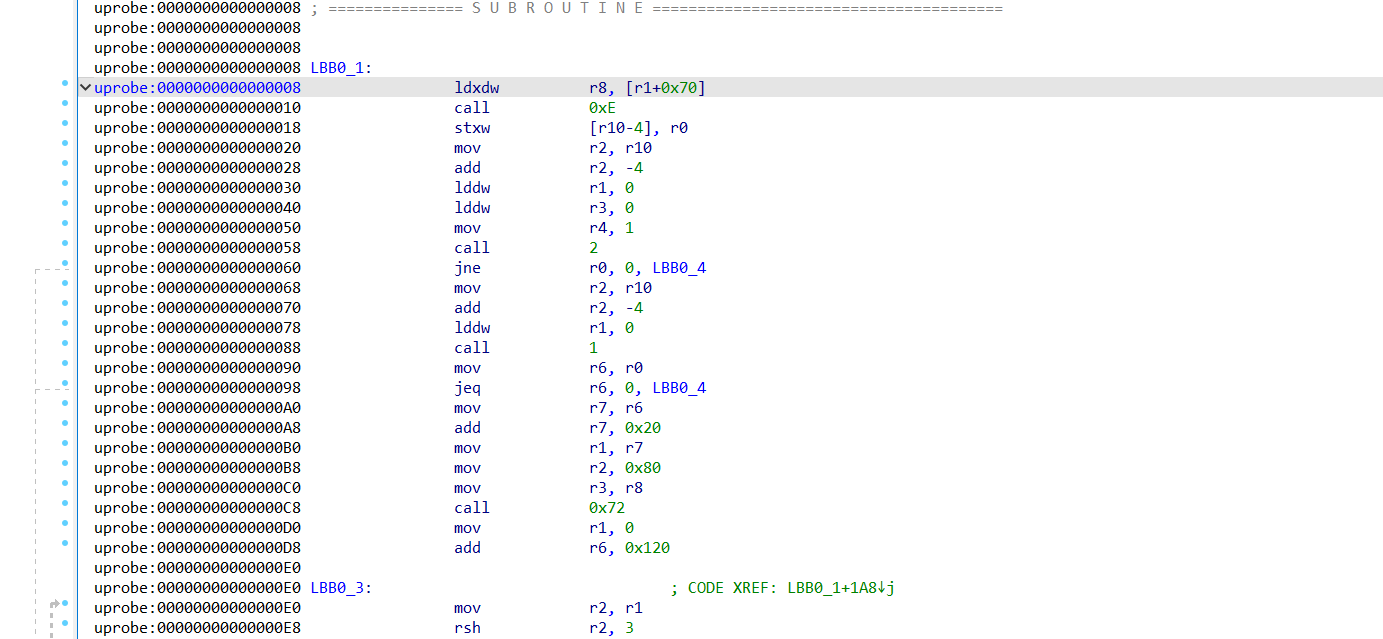Click operand r6, 0x120
This screenshot has height=639, width=1383.
[x=629, y=548]
